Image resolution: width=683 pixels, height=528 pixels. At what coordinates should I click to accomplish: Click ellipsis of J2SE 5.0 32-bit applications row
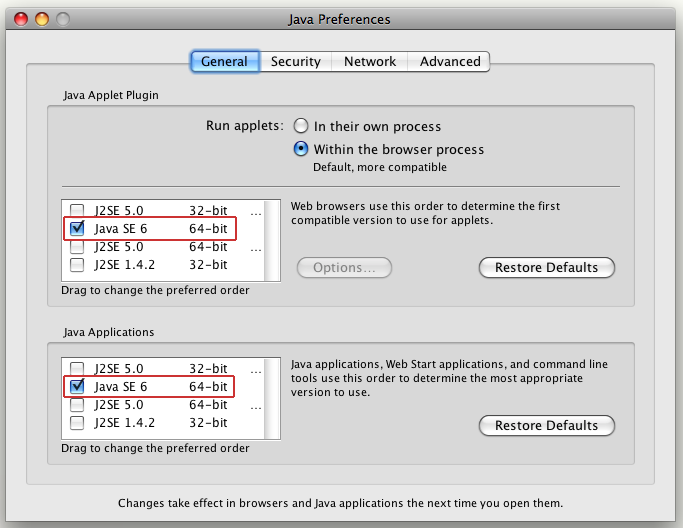[x=256, y=372]
